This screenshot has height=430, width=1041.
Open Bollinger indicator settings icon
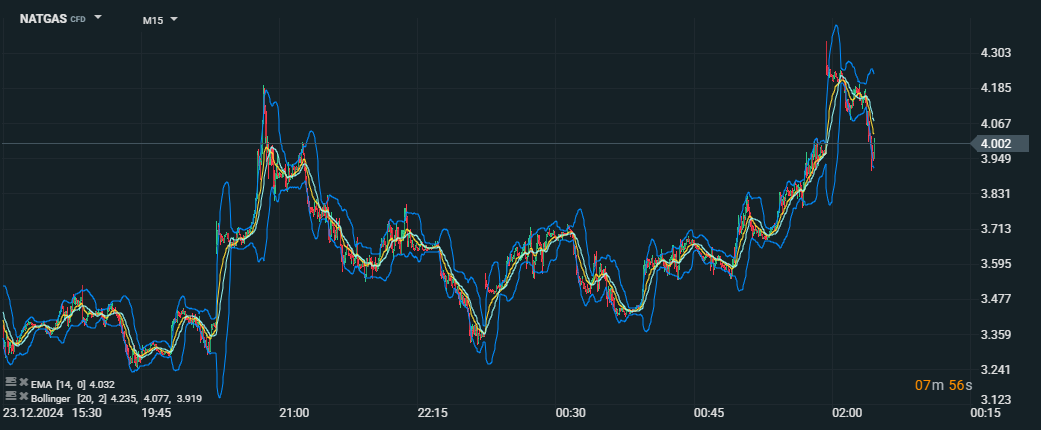[x=10, y=397]
